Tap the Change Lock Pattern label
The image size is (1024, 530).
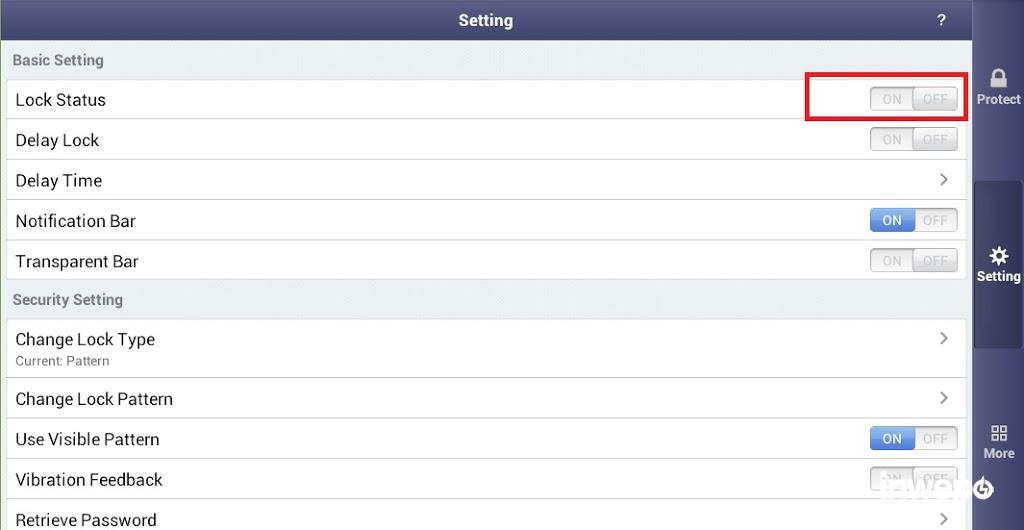pyautogui.click(x=94, y=399)
